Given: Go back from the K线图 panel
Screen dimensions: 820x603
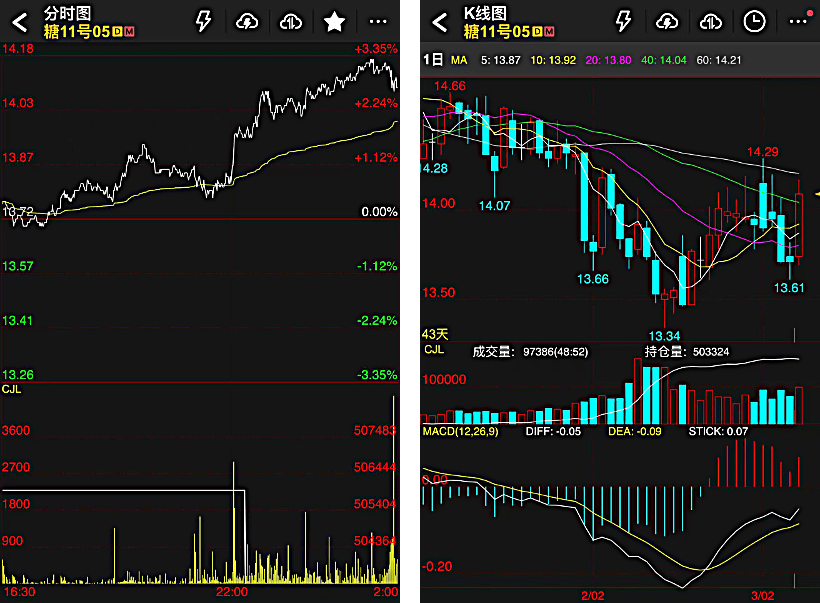Looking at the screenshot, I should [439, 21].
